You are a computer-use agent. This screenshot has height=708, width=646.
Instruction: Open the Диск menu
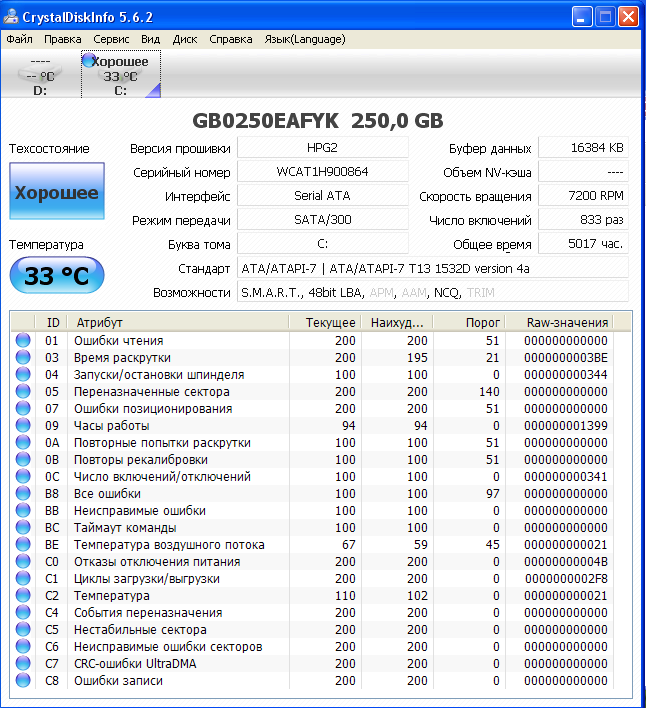pyautogui.click(x=185, y=39)
